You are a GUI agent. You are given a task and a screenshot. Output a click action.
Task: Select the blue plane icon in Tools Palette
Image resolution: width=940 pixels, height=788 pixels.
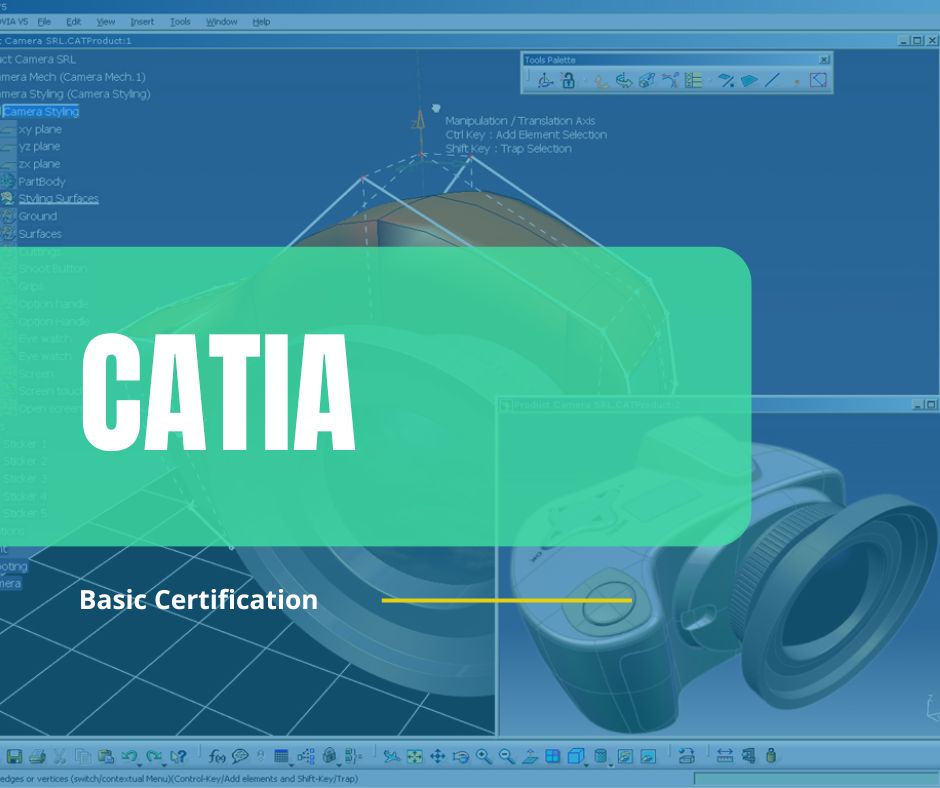pos(749,80)
